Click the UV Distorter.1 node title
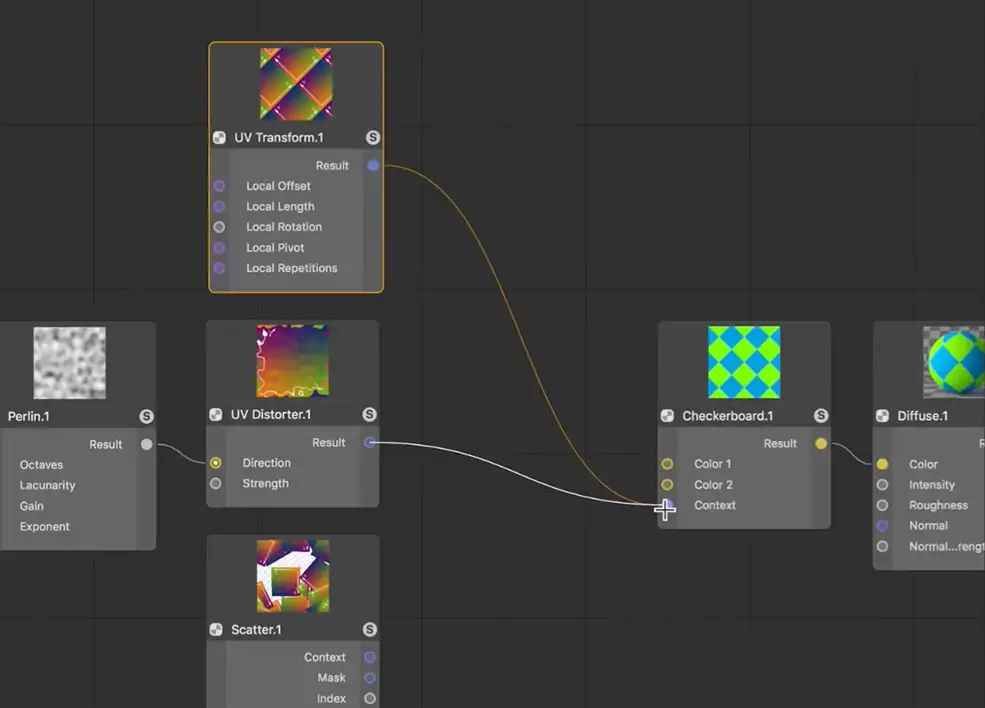 [271, 415]
